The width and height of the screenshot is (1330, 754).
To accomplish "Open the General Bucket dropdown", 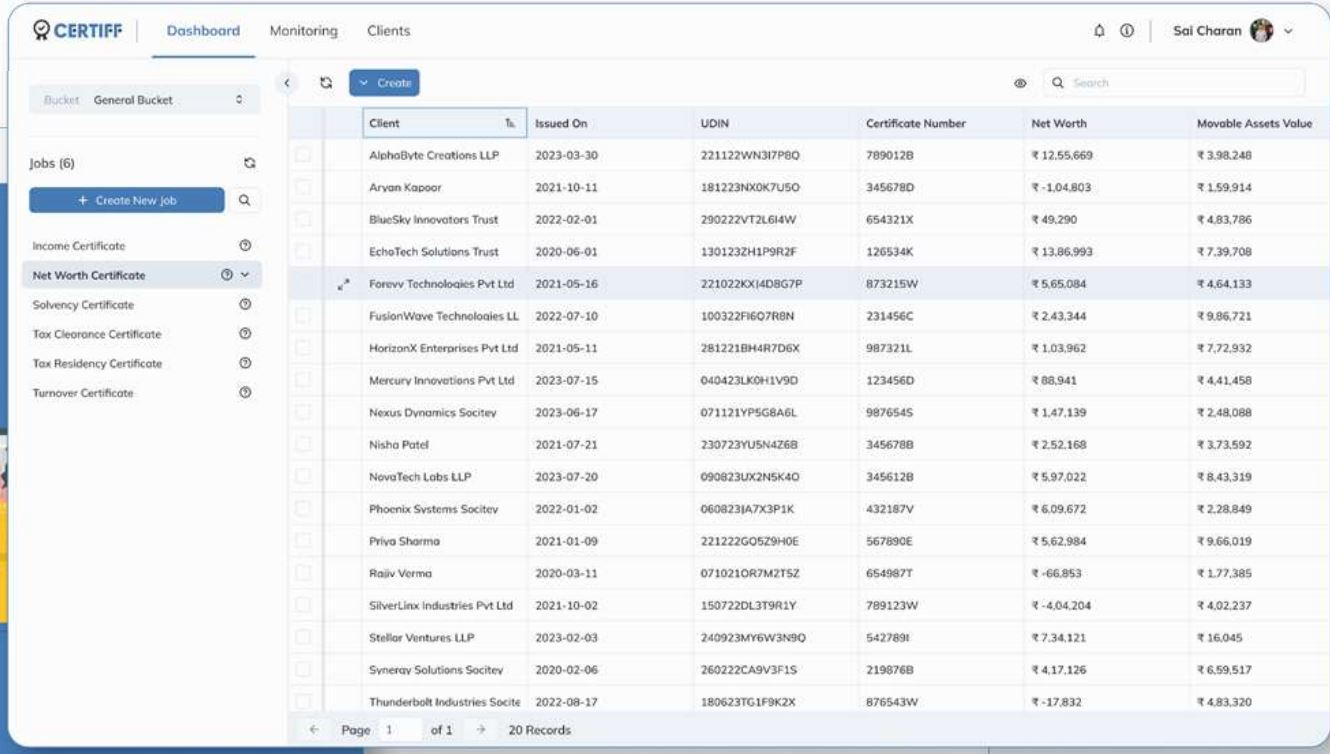I will tap(146, 100).
